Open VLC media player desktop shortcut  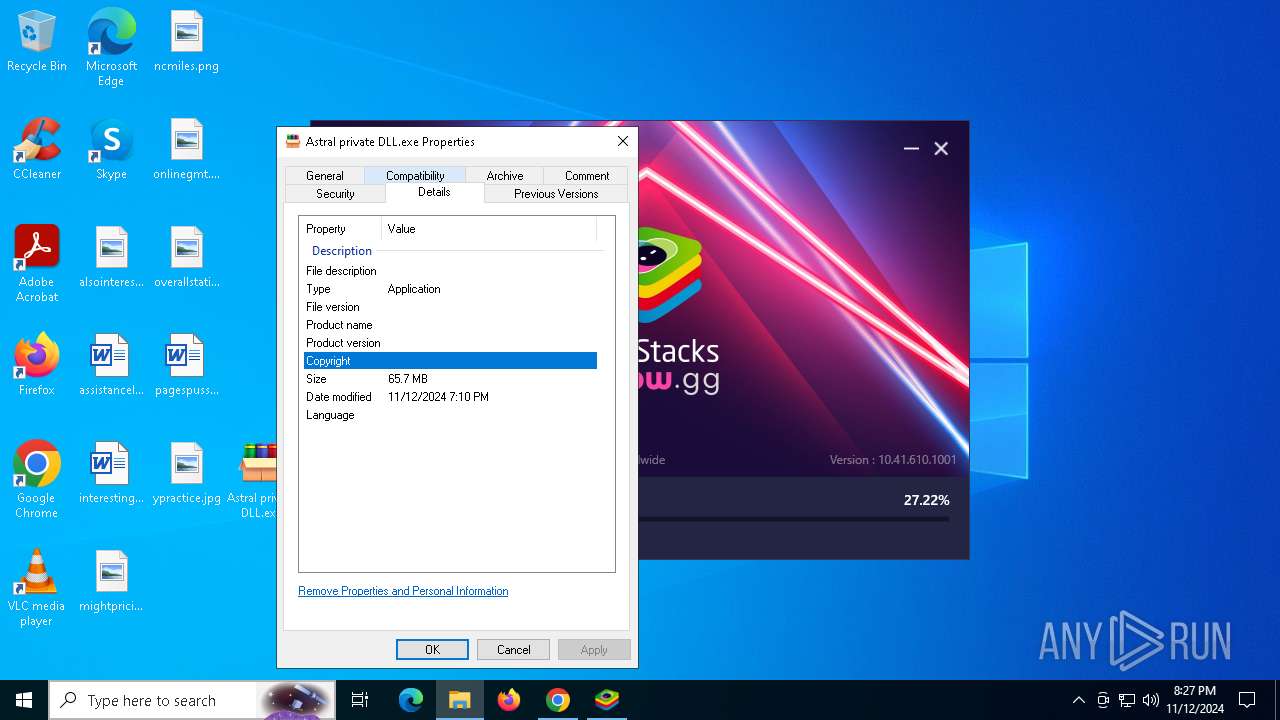coord(37,588)
